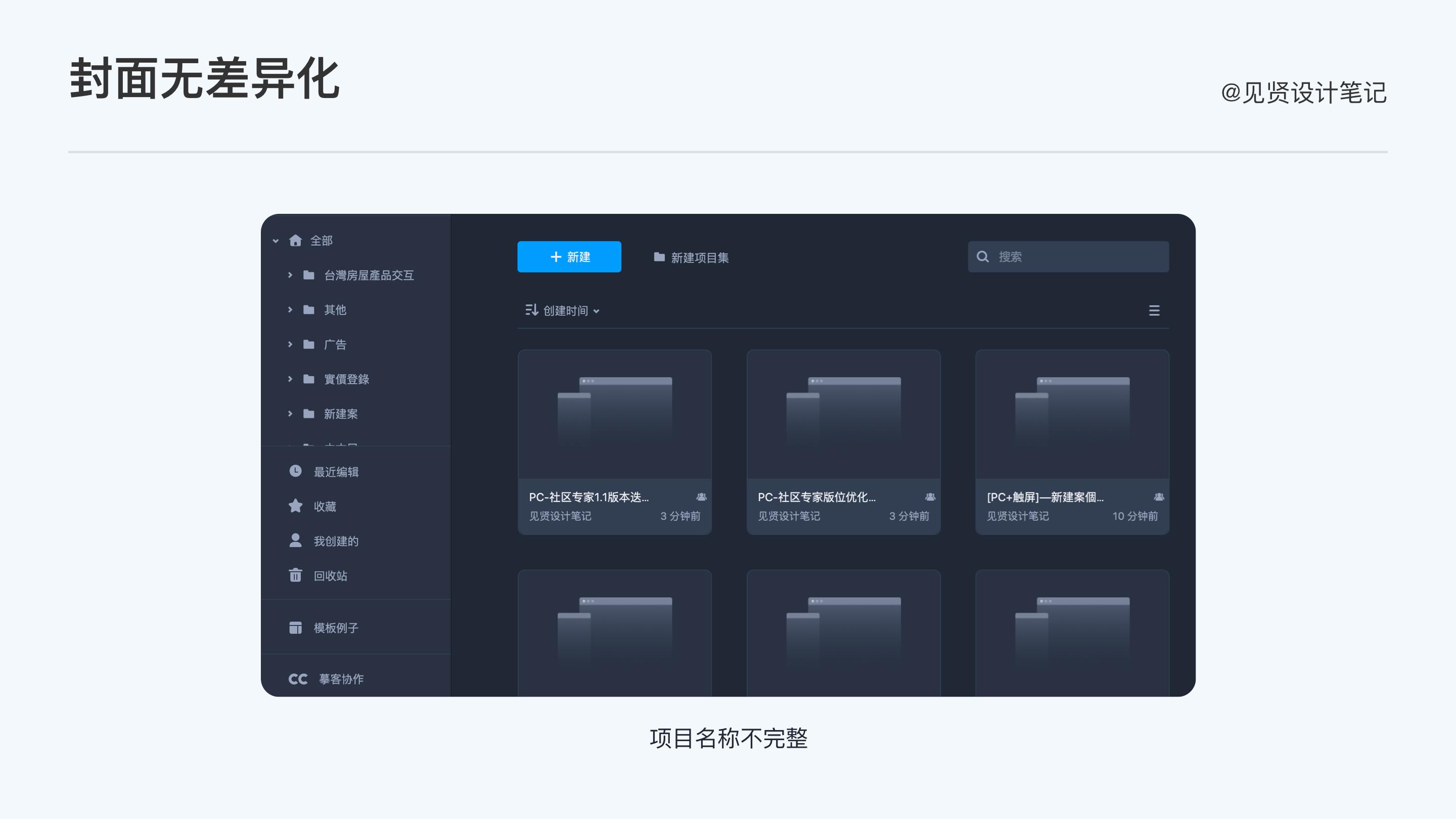Select the 新建案 folder in sidebar
The height and width of the screenshot is (819, 1456).
(x=340, y=414)
